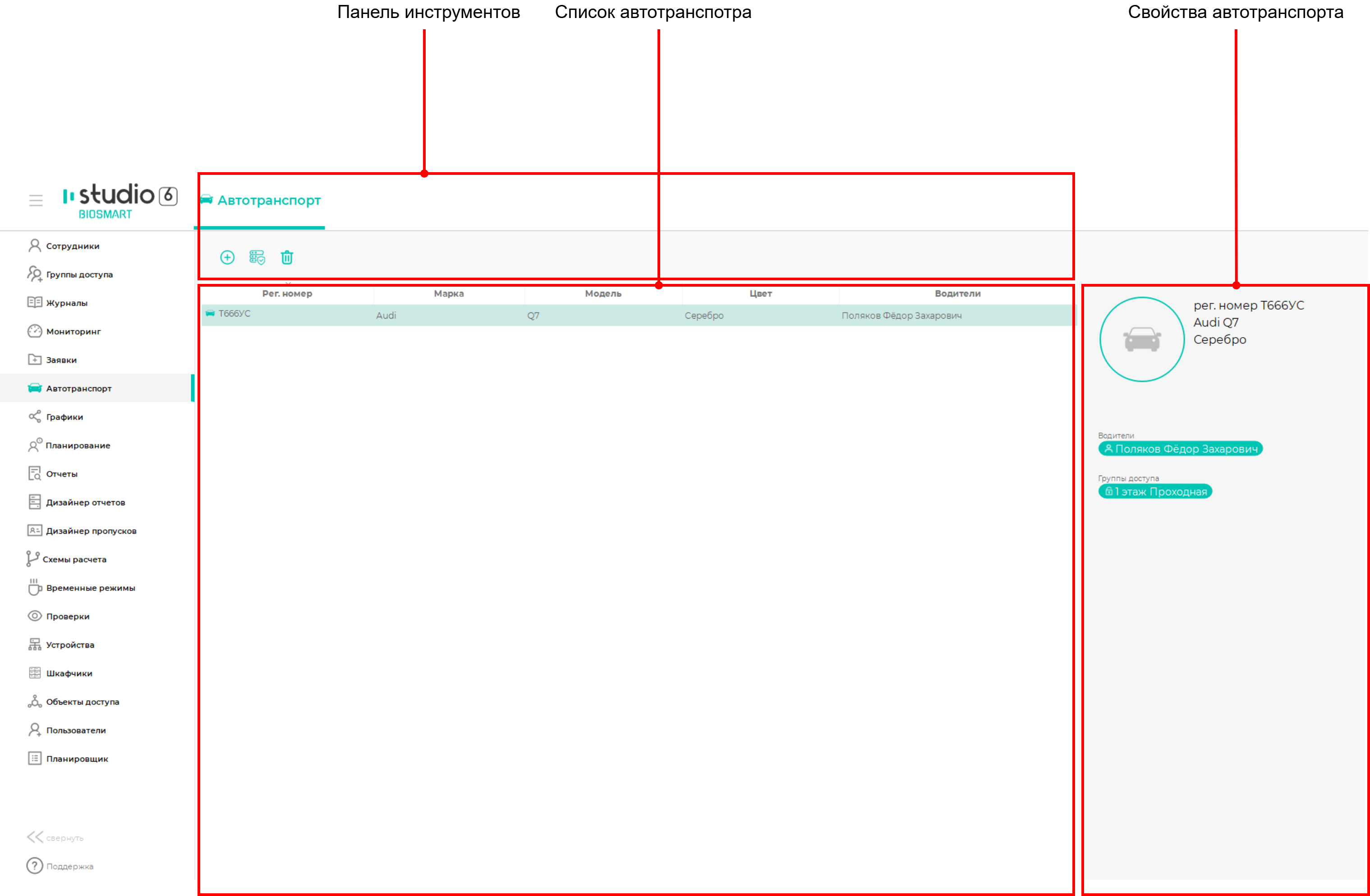The height and width of the screenshot is (896, 1370).
Task: Click the hamburger menu icon
Action: click(x=36, y=200)
